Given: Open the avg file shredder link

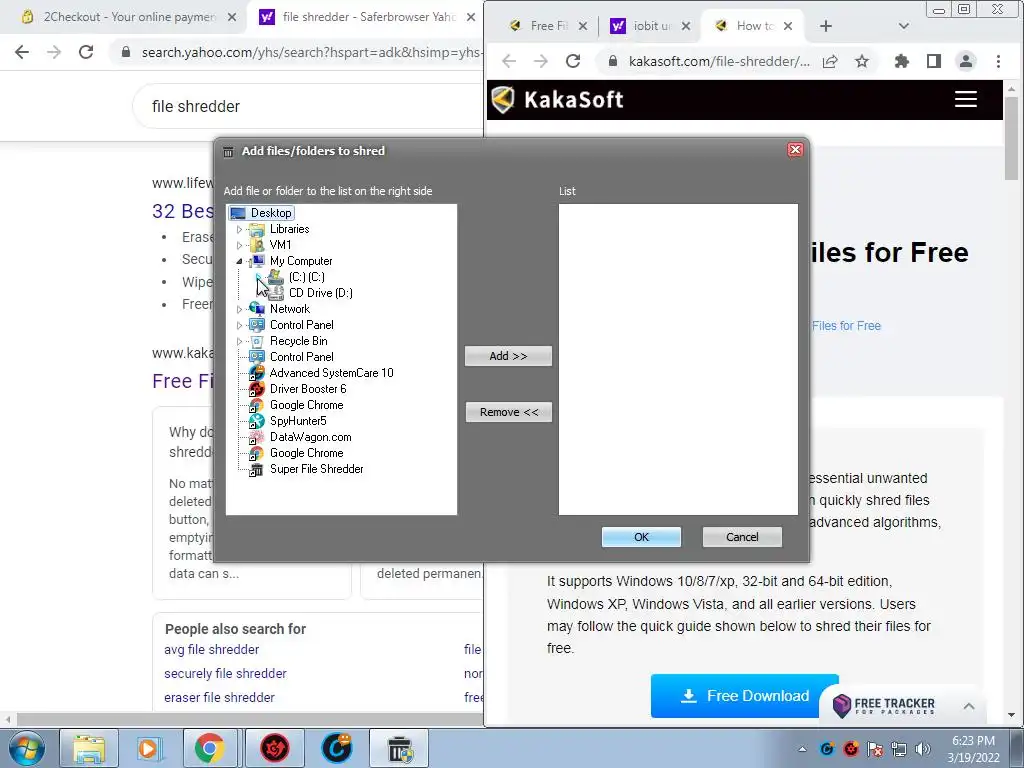Looking at the screenshot, I should [x=212, y=650].
